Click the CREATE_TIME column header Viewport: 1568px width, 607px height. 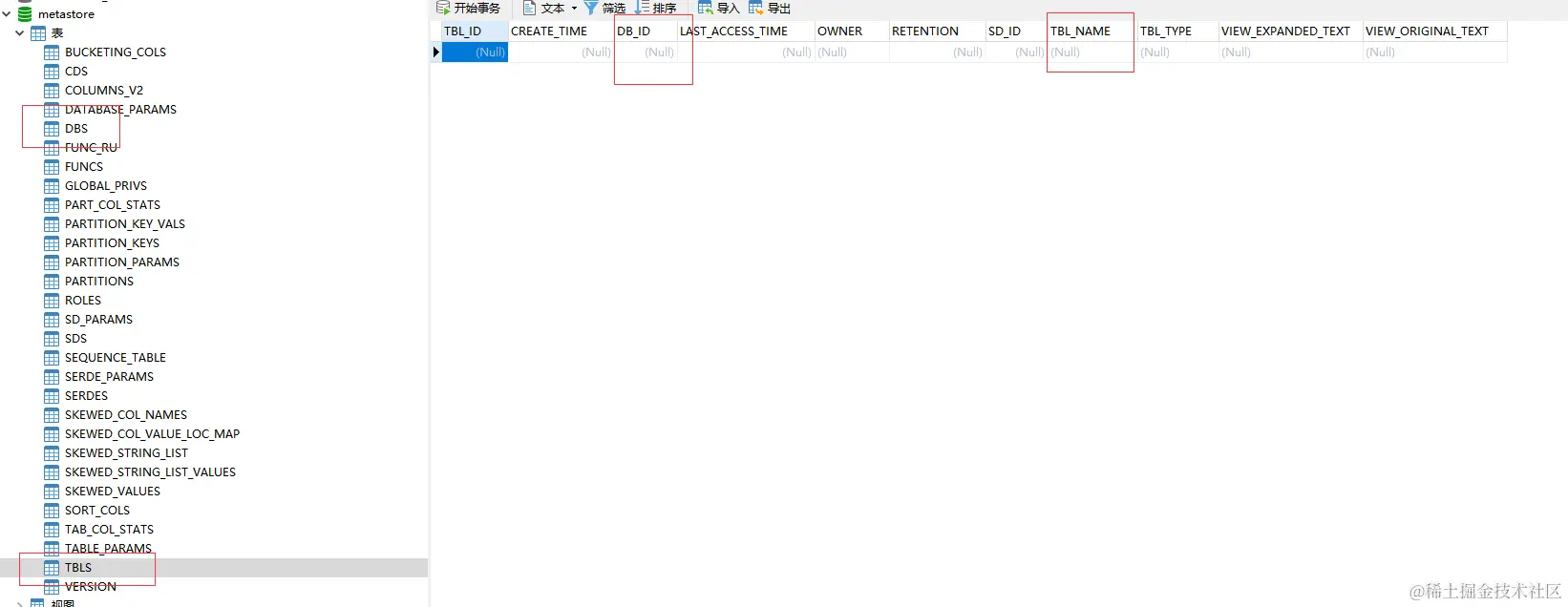[561, 31]
